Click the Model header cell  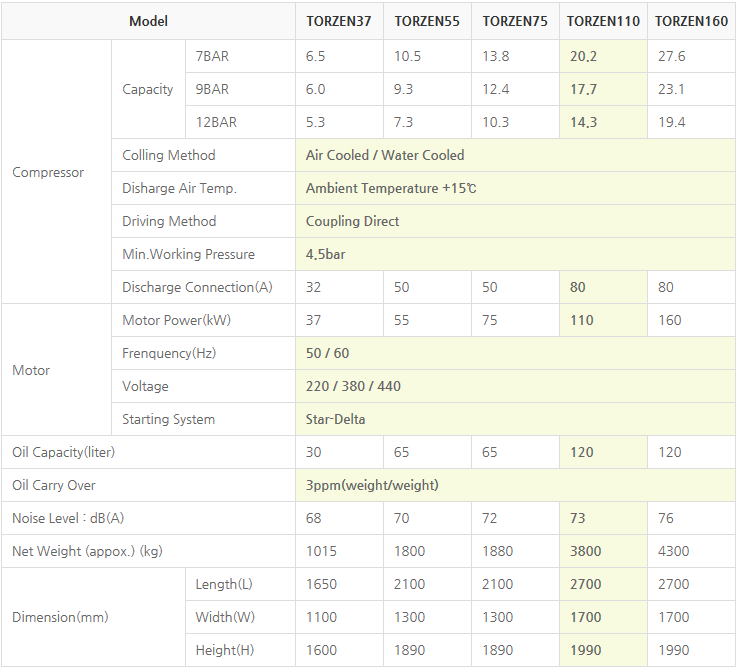[148, 21]
